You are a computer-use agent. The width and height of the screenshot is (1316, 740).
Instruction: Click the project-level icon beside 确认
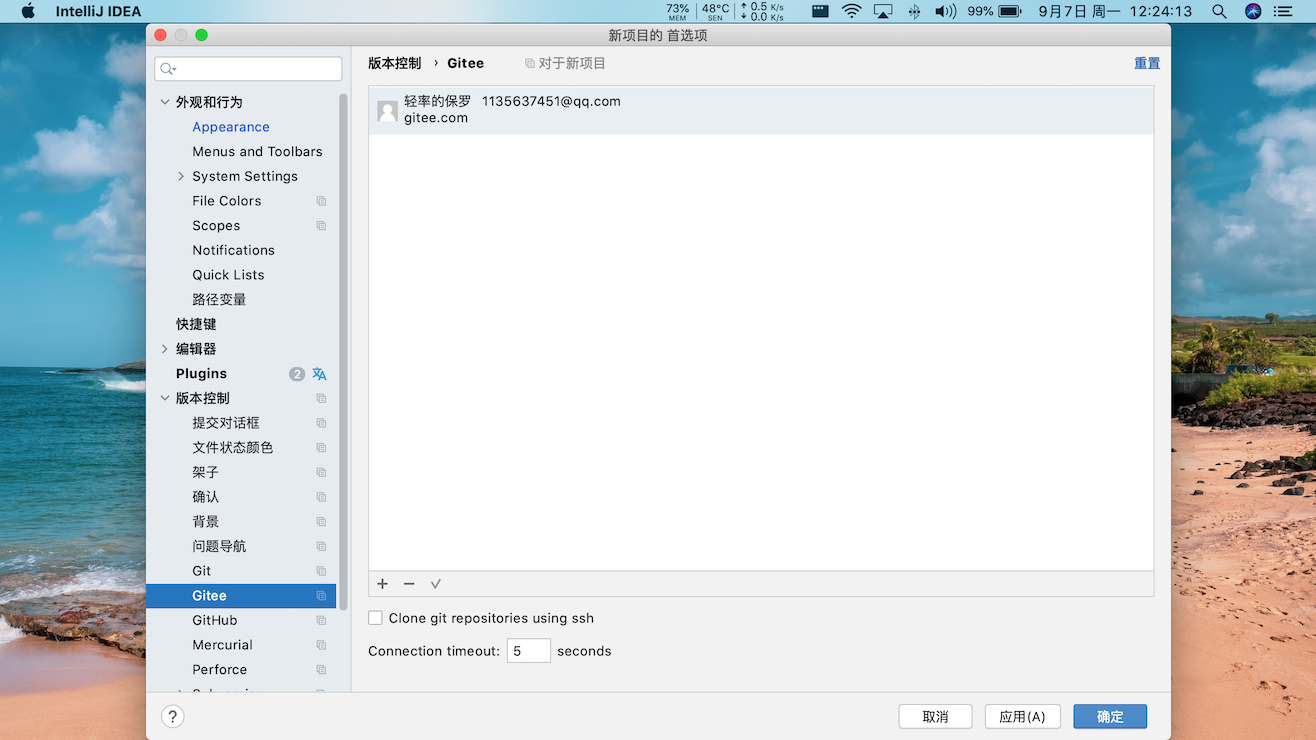(x=321, y=497)
